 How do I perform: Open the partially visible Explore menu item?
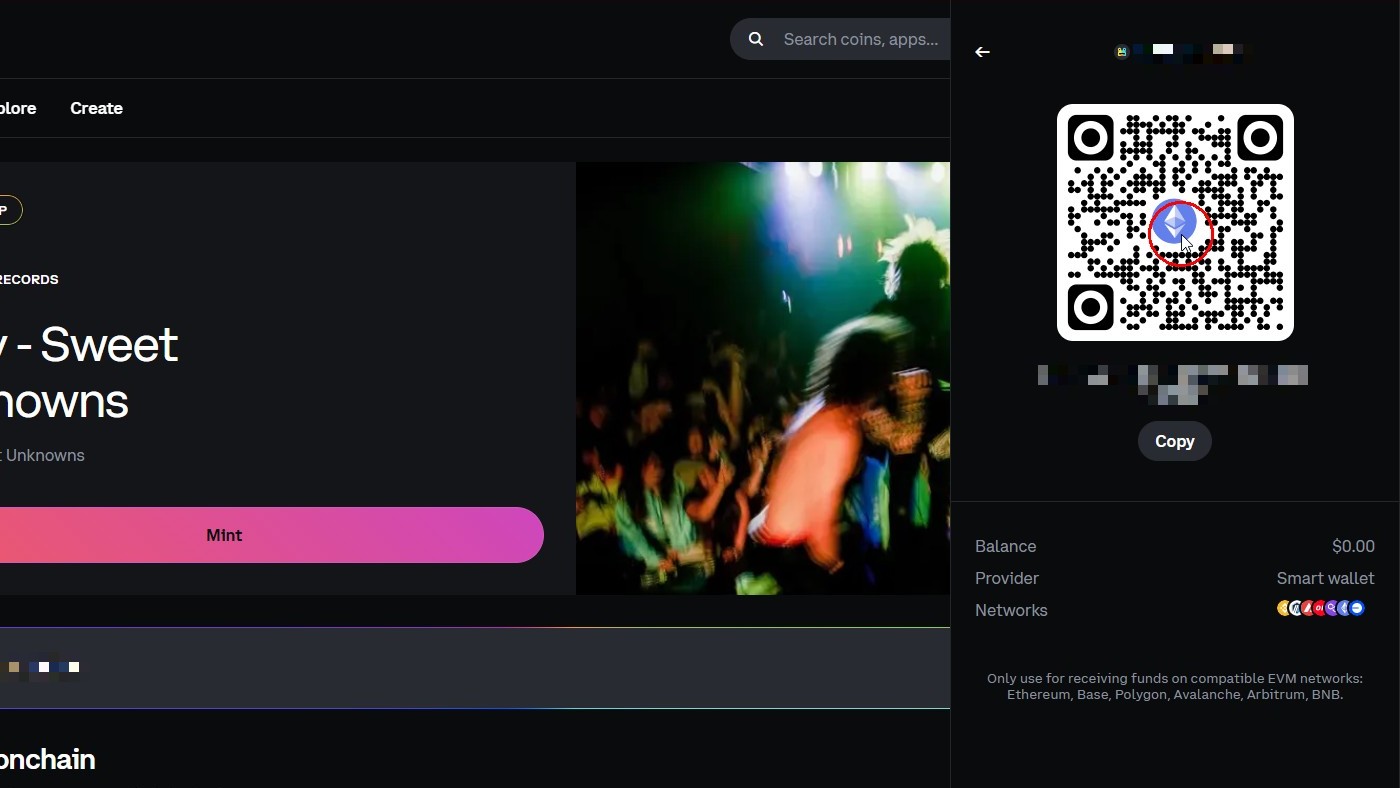(x=18, y=108)
